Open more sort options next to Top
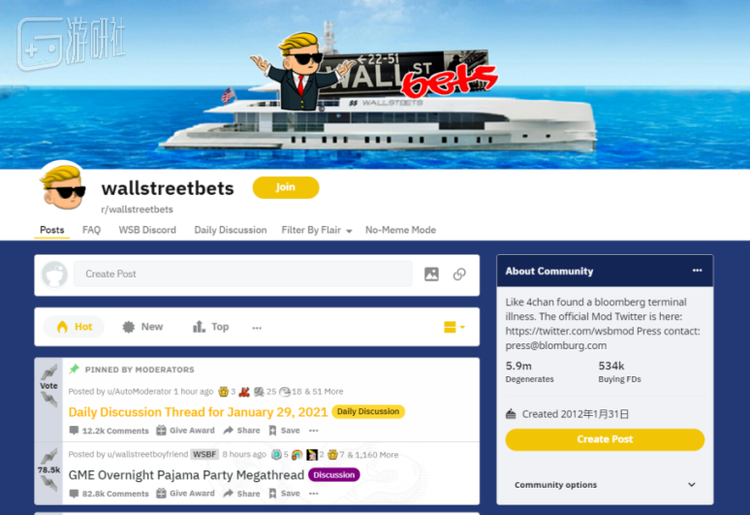This screenshot has width=750, height=515. 257,328
